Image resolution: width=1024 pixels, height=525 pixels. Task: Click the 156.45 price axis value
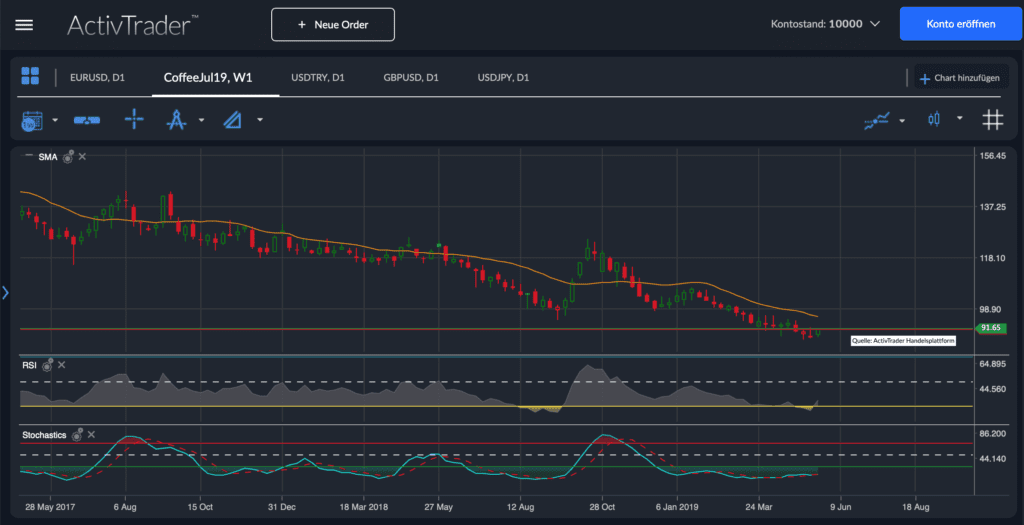coord(993,156)
